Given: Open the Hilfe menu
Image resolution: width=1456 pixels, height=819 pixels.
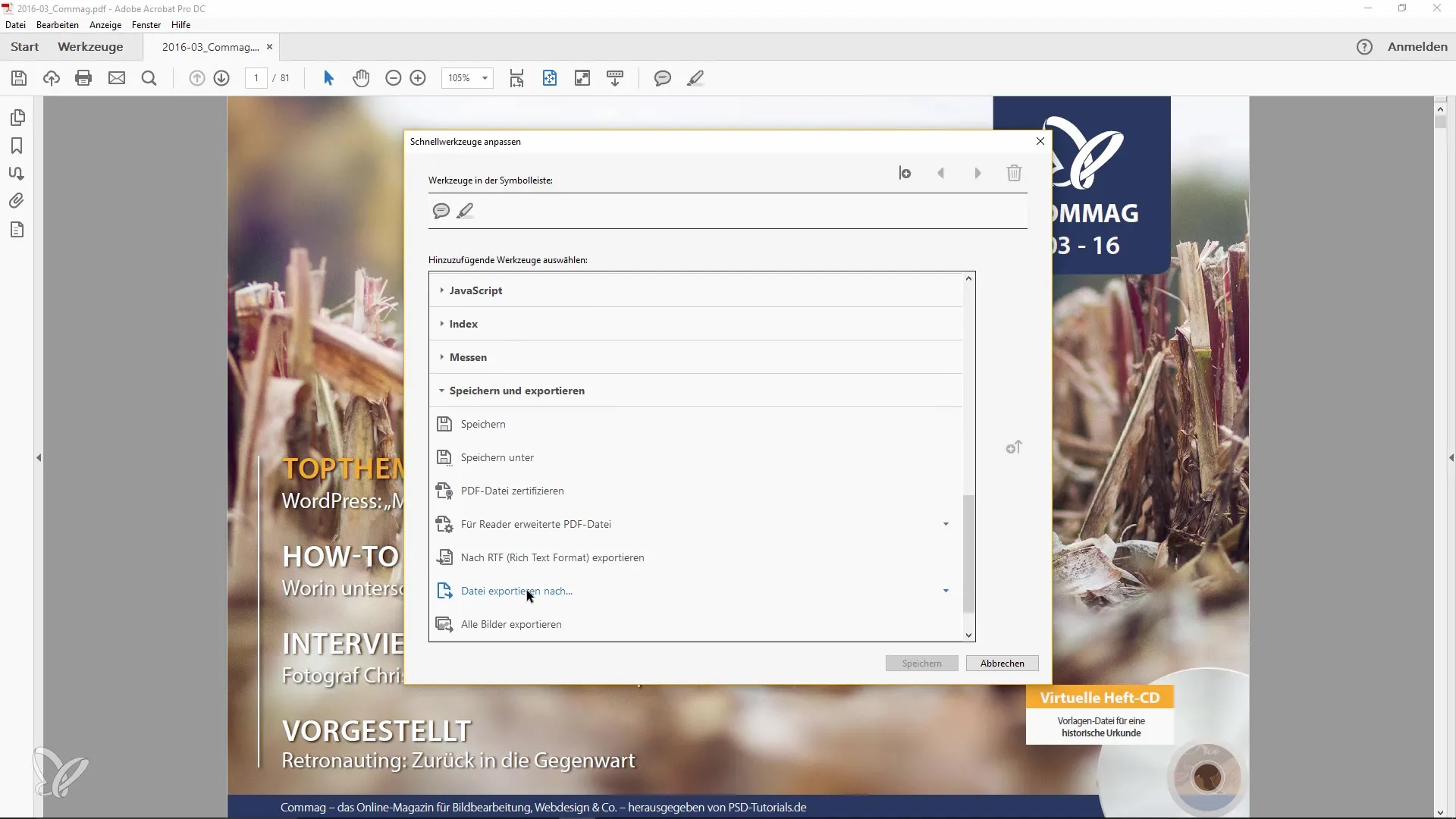Looking at the screenshot, I should [x=180, y=25].
